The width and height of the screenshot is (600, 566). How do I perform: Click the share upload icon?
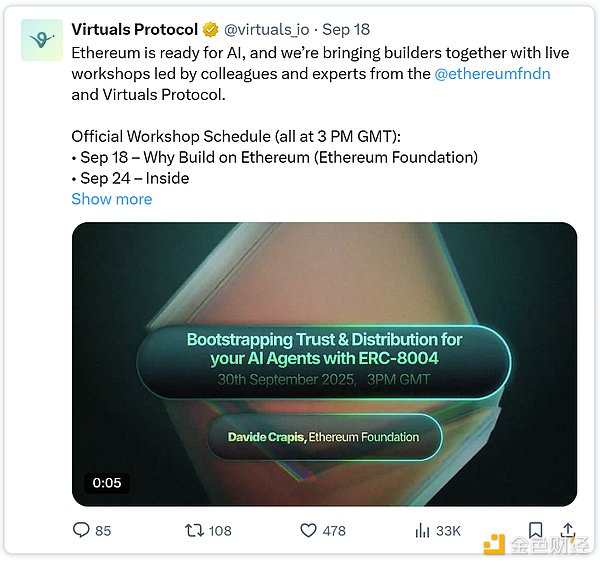pyautogui.click(x=568, y=530)
